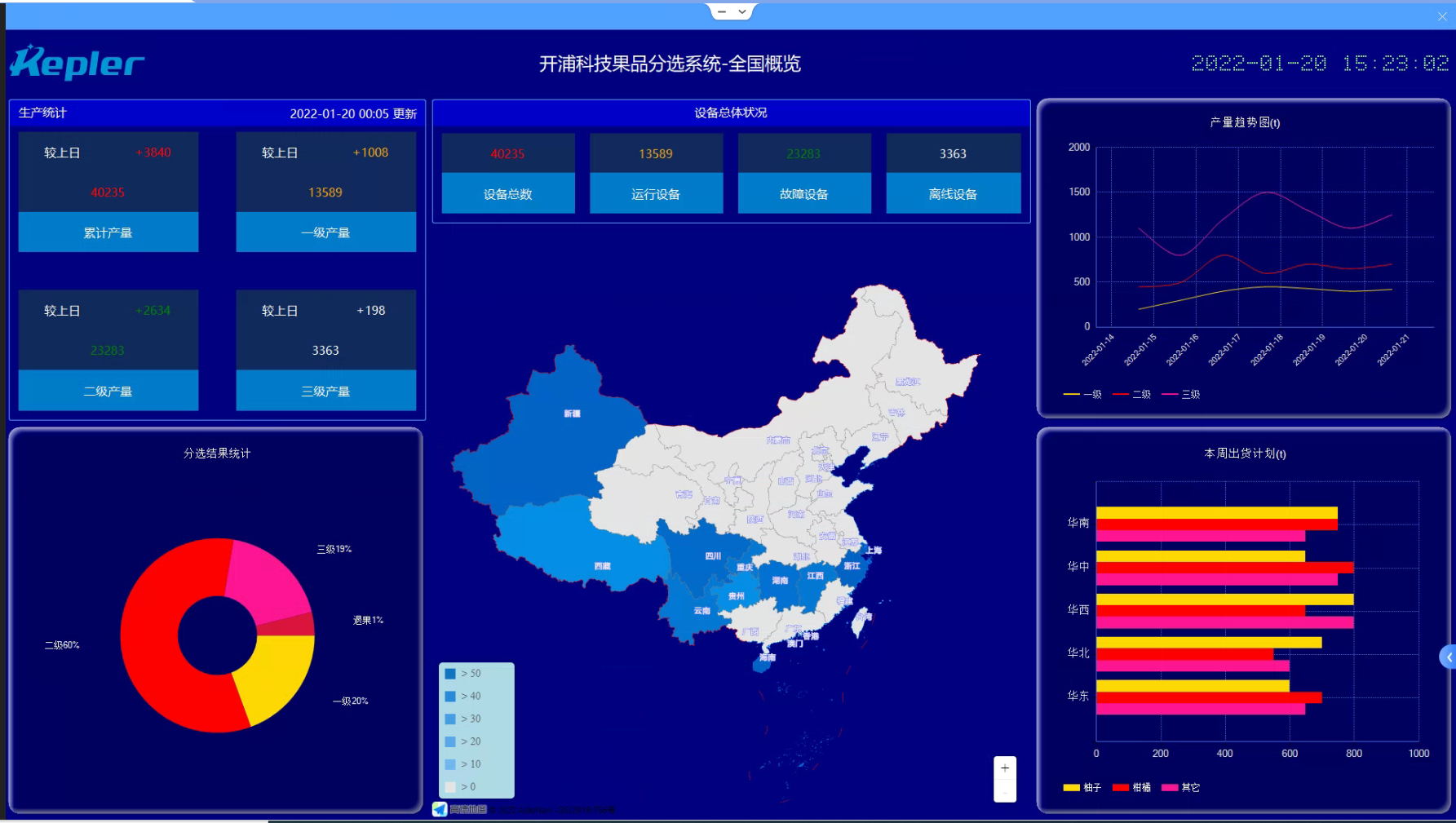Open the chevron dropdown at top center
This screenshot has width=1456, height=823.
tap(741, 11)
